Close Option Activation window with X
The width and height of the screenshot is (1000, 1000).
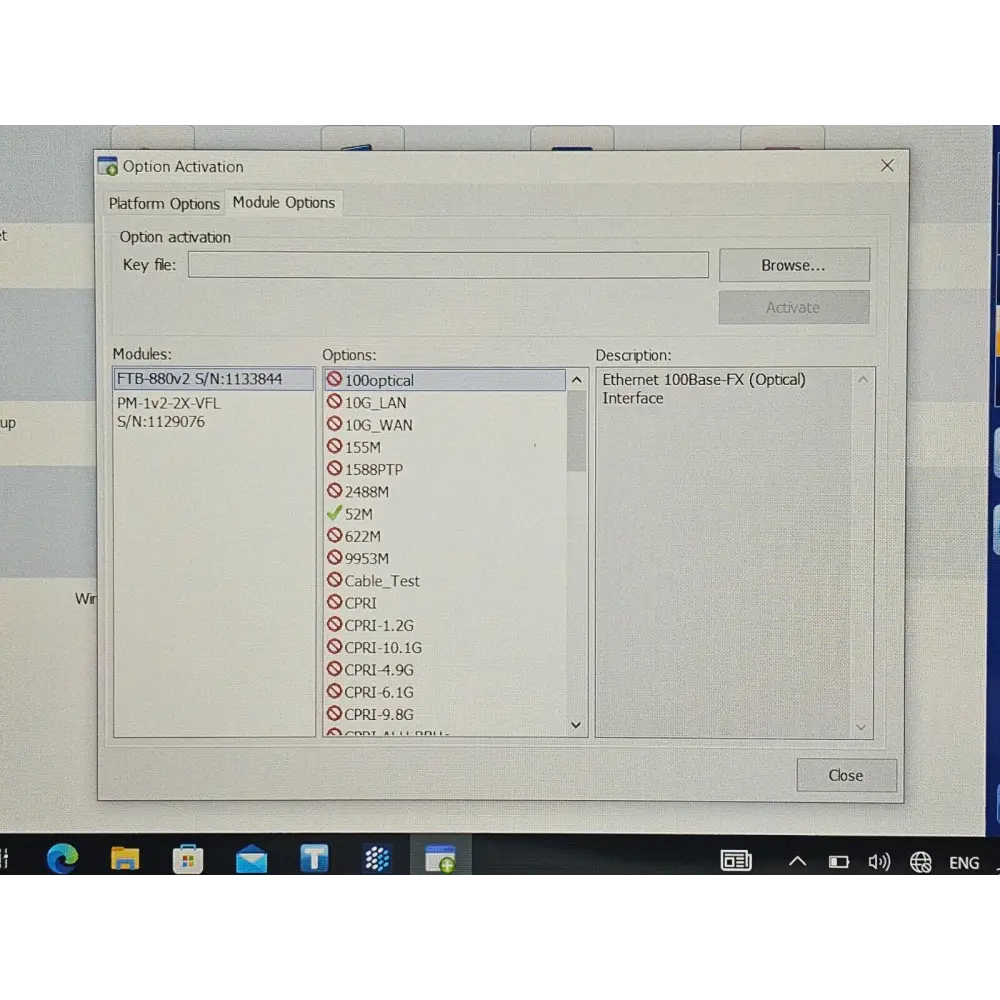click(886, 166)
